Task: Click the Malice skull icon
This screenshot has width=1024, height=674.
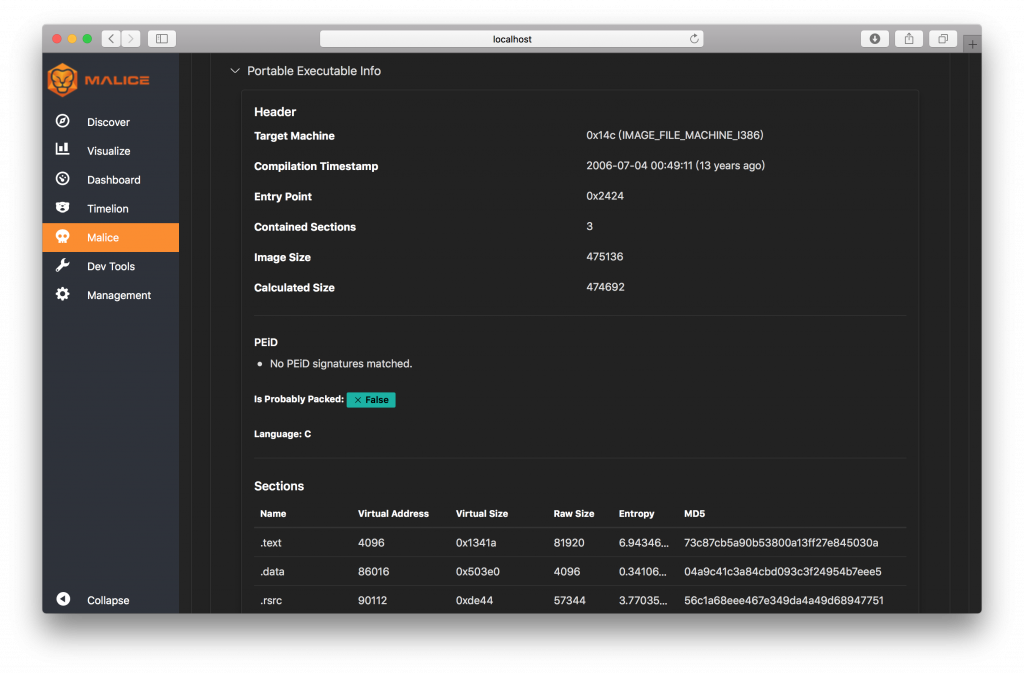Action: 63,236
